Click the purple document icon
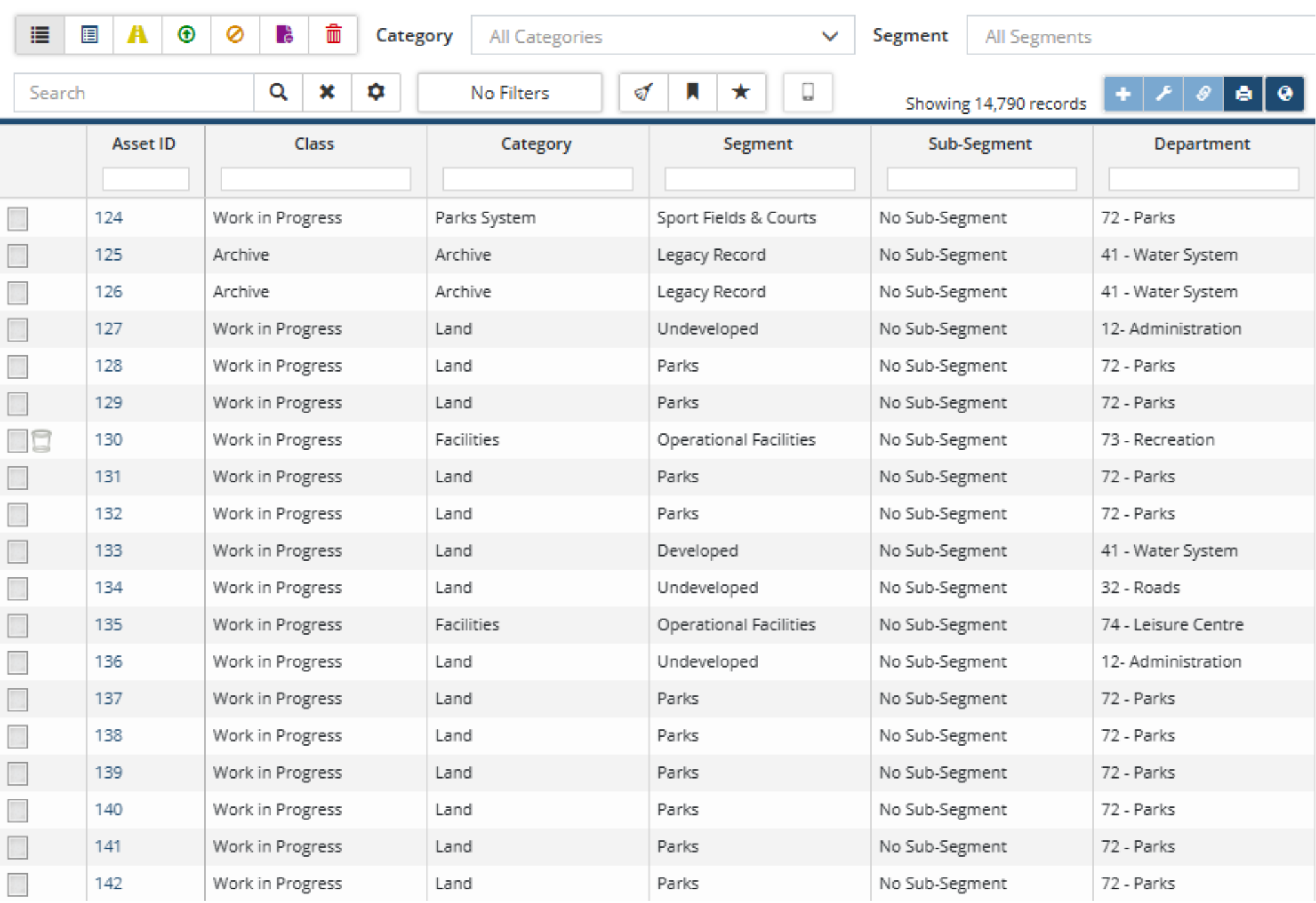Image resolution: width=1316 pixels, height=903 pixels. click(x=284, y=35)
